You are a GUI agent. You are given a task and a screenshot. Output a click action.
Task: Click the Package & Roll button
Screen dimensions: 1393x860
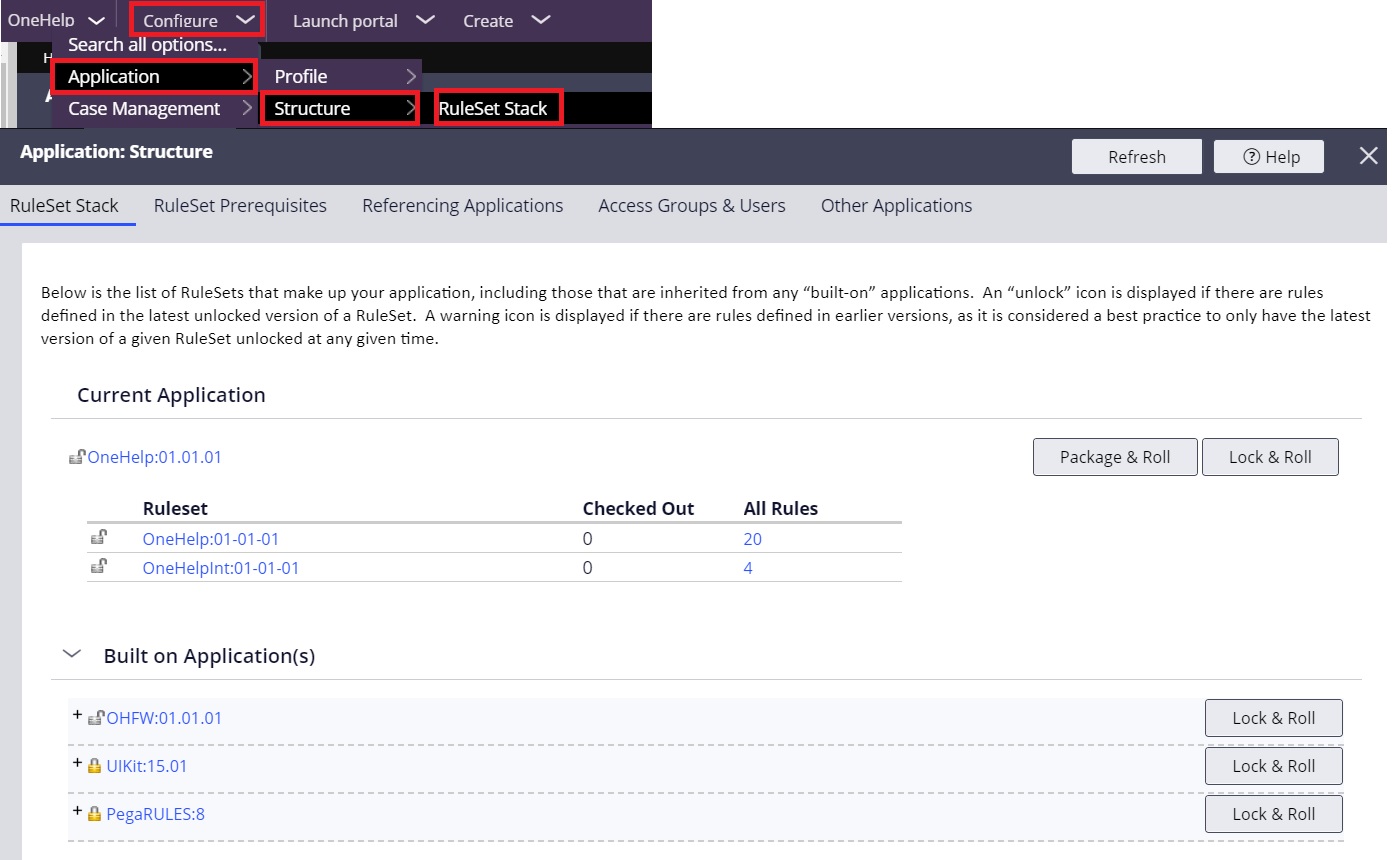click(1114, 456)
